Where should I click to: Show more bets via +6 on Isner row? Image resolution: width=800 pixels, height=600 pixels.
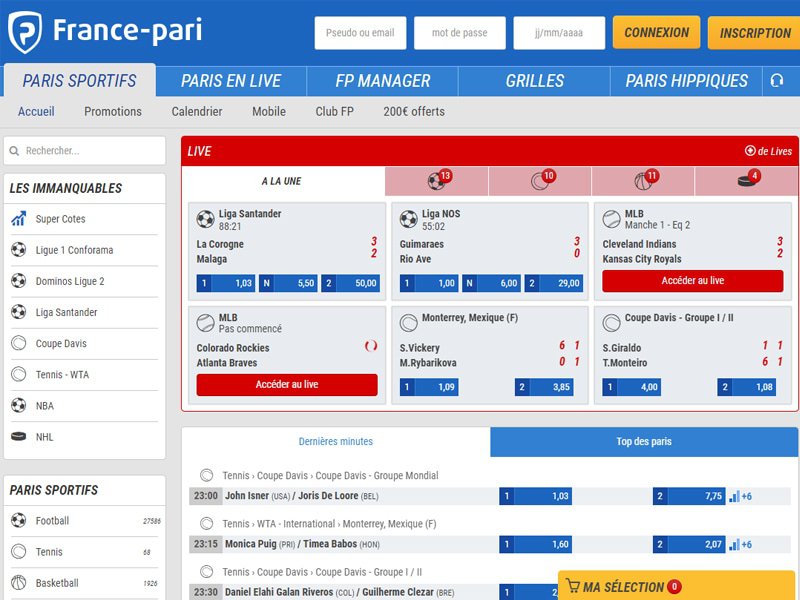pyautogui.click(x=746, y=496)
